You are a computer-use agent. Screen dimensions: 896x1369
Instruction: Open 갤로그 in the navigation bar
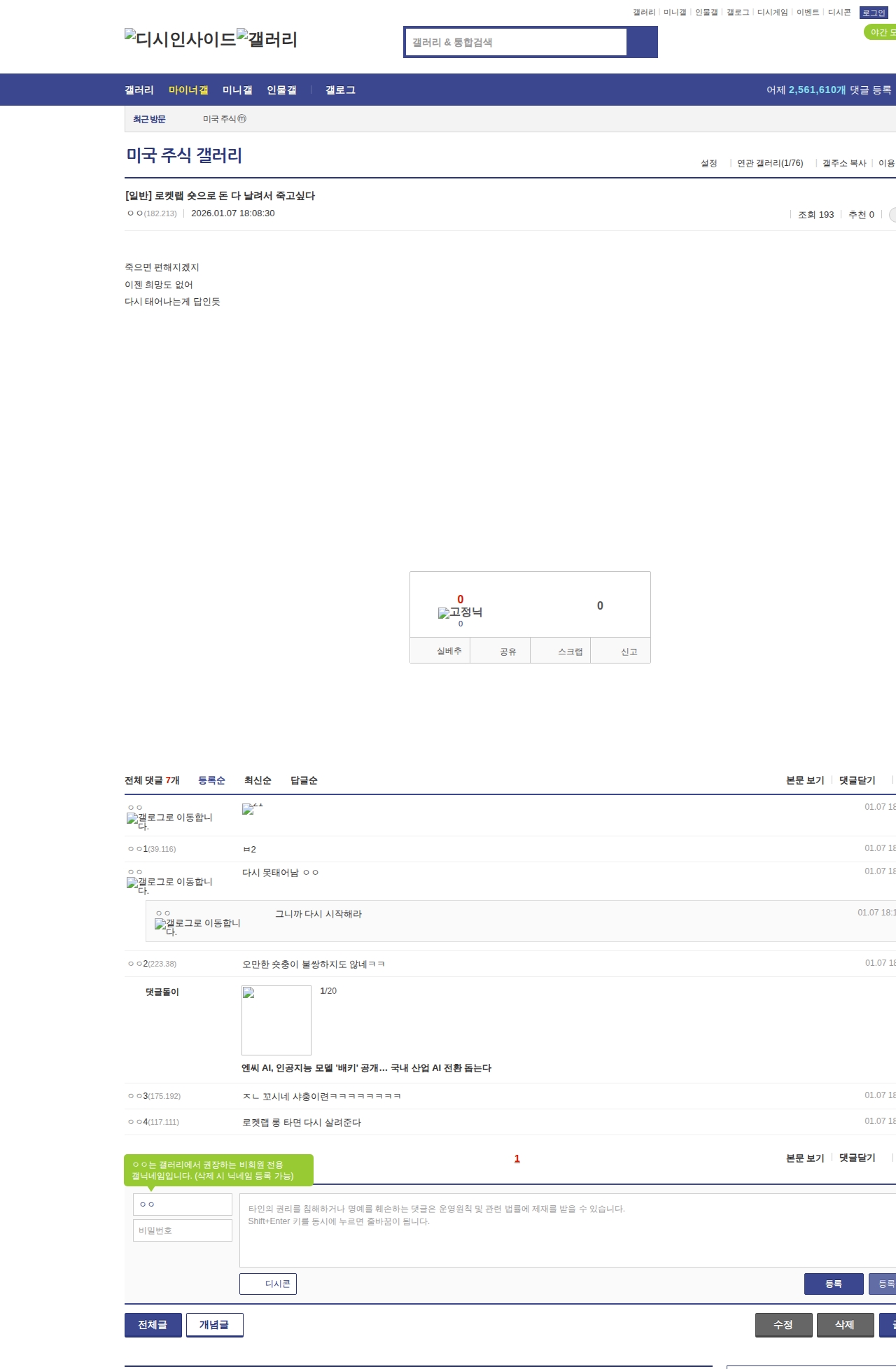tap(340, 90)
